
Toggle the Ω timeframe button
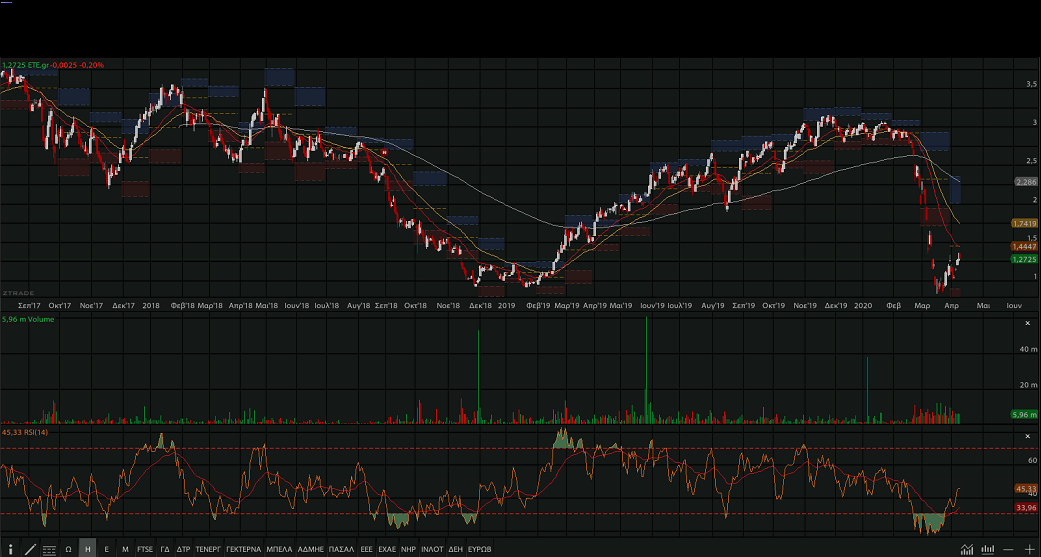[68, 549]
